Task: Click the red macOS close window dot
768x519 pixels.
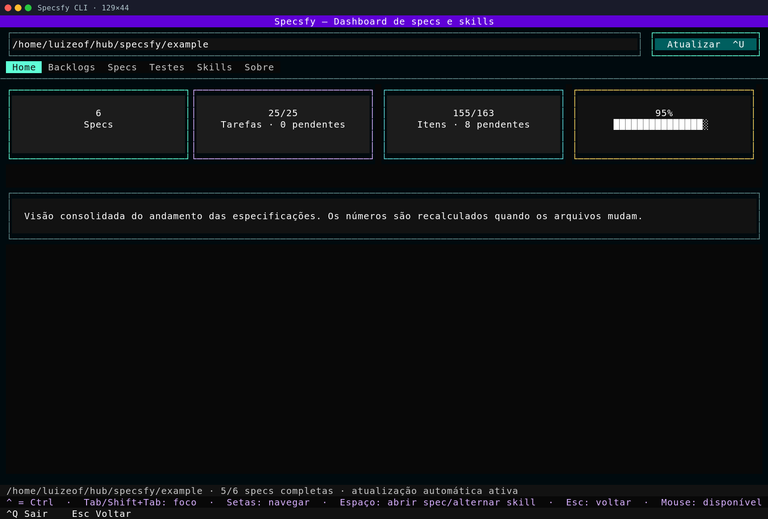Action: pos(8,8)
